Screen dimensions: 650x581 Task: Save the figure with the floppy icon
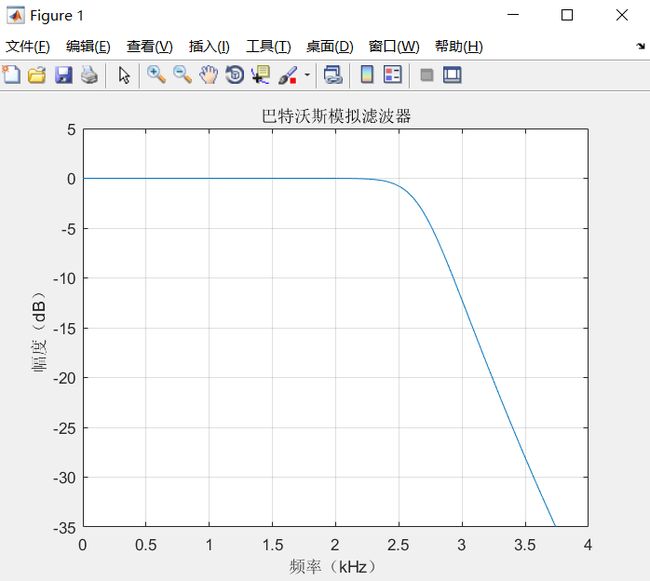pyautogui.click(x=63, y=75)
